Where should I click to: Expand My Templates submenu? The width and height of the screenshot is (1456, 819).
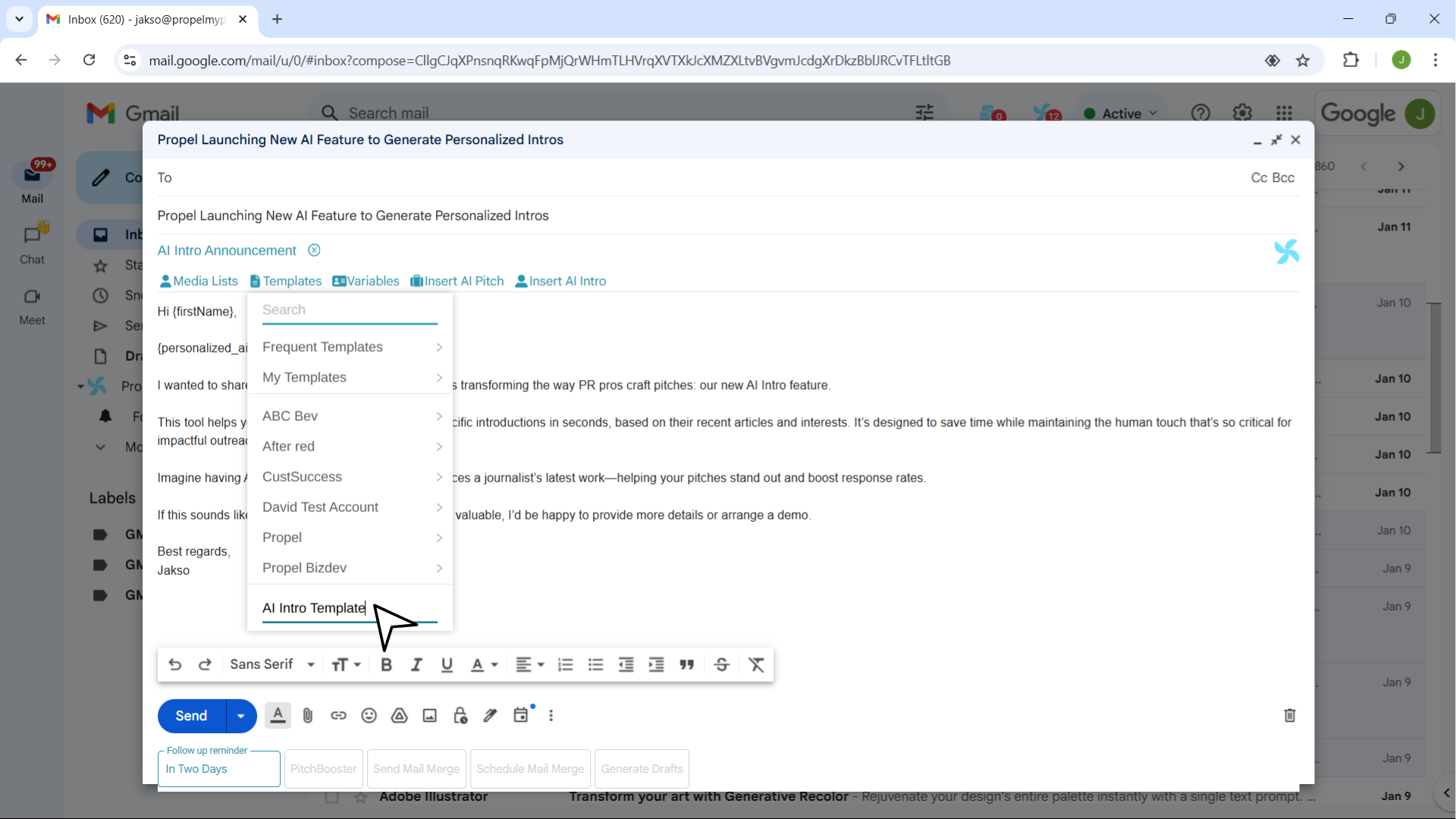[x=350, y=377]
